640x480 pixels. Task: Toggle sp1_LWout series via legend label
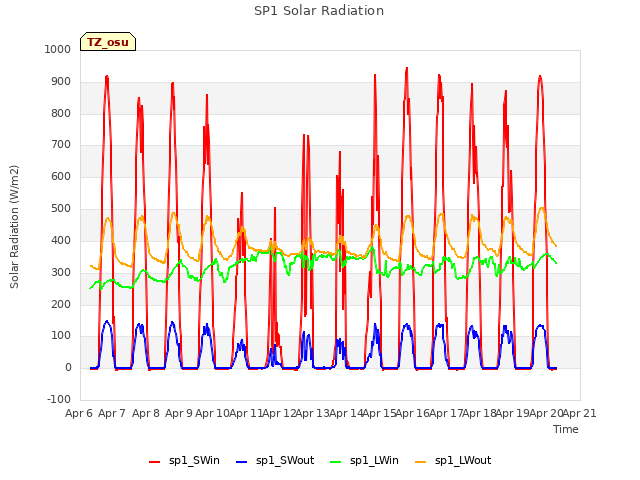point(463,461)
